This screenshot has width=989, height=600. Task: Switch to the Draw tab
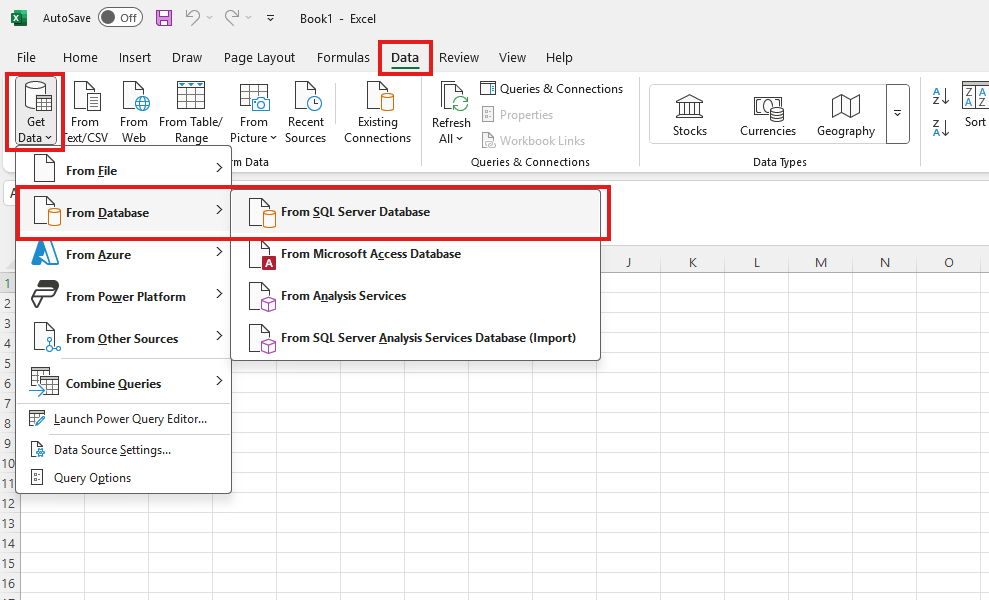click(x=187, y=57)
